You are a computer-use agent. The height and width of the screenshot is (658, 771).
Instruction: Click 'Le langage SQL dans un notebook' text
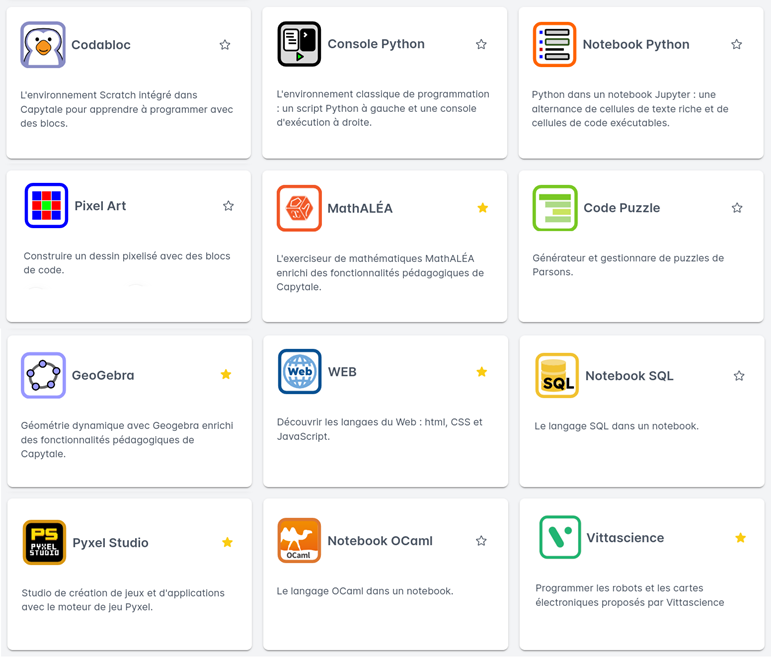[x=617, y=426]
